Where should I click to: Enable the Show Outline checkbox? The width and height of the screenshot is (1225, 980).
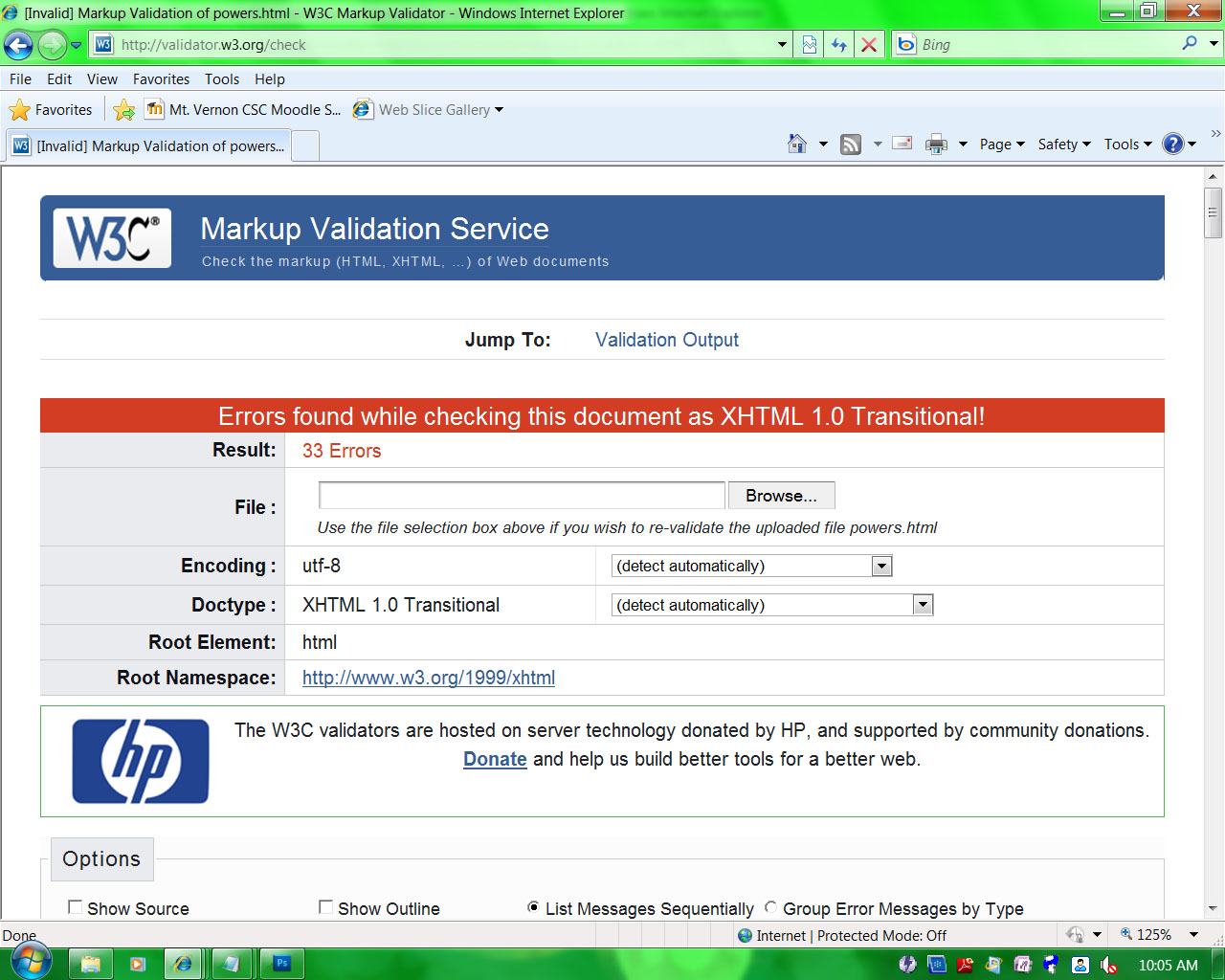(x=325, y=907)
